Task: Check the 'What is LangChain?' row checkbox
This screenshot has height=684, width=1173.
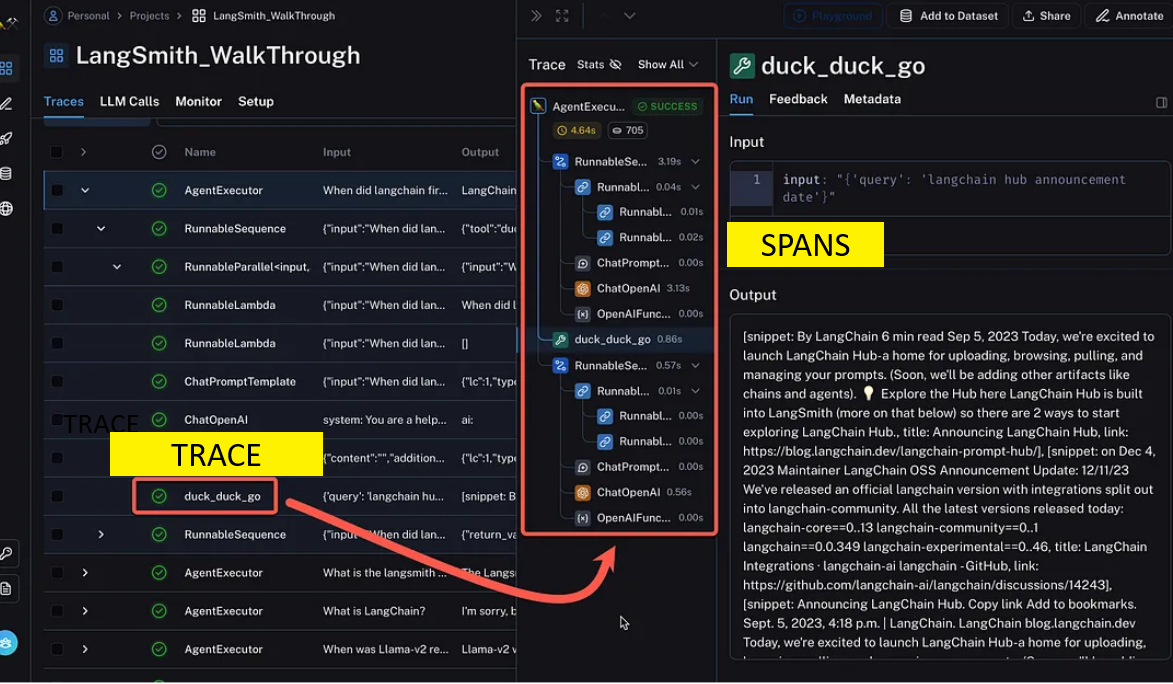Action: [x=56, y=611]
